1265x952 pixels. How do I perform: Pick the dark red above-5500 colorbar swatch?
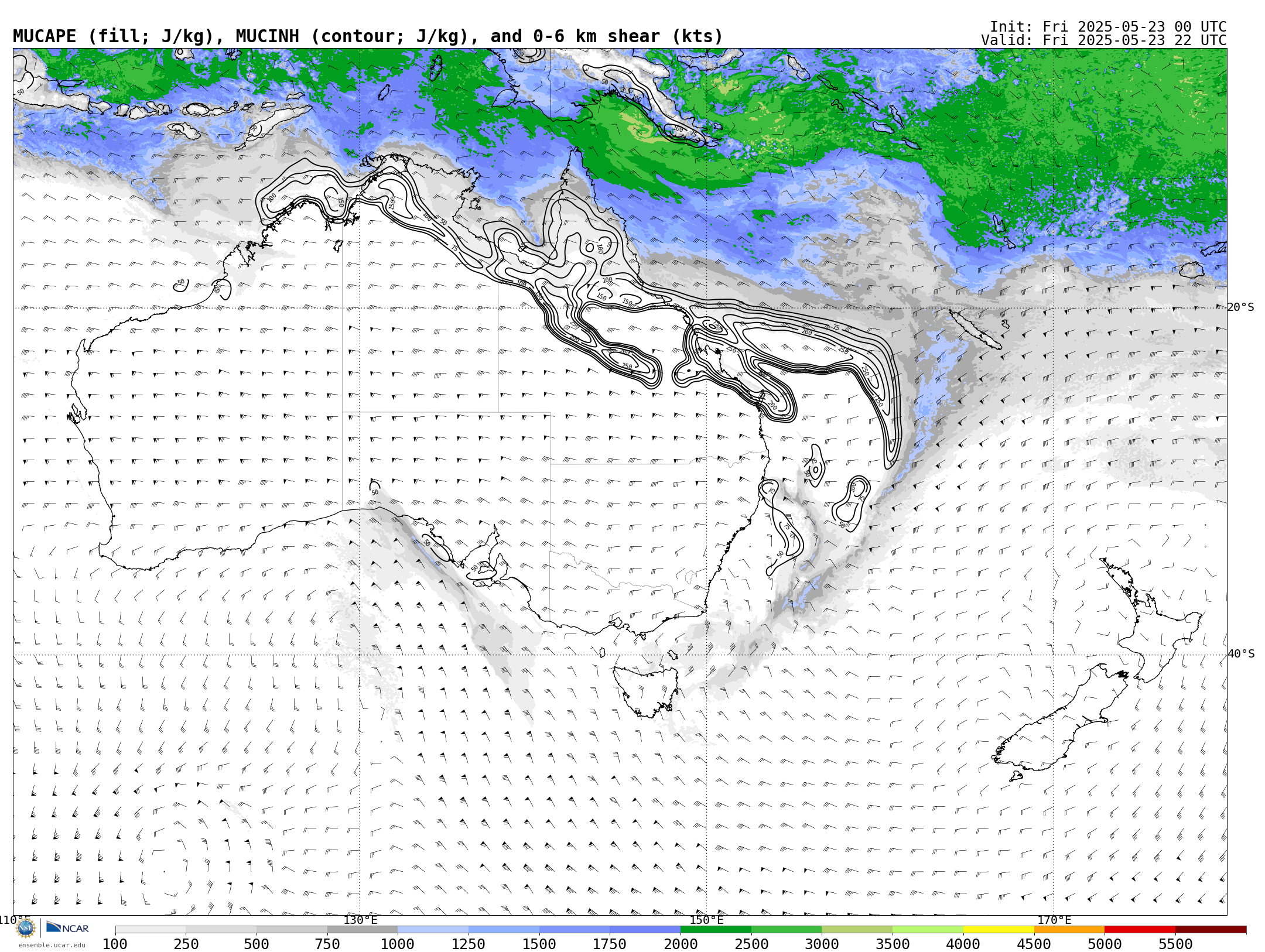pos(1211,930)
